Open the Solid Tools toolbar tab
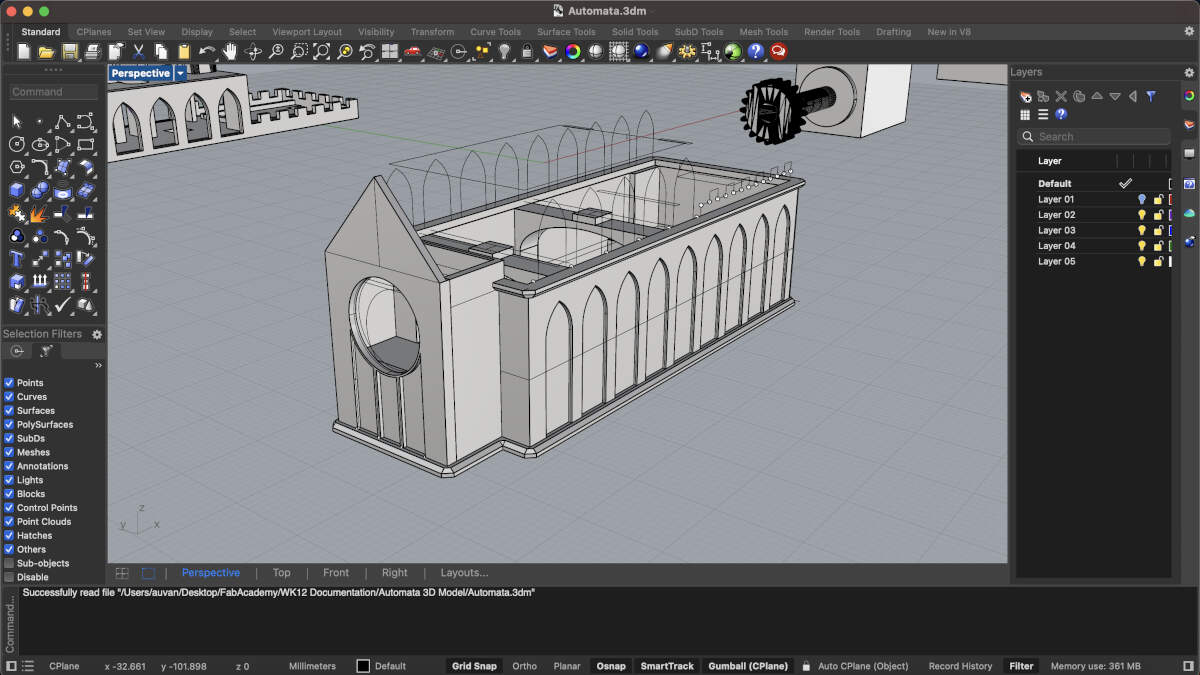The height and width of the screenshot is (675, 1200). pyautogui.click(x=635, y=32)
